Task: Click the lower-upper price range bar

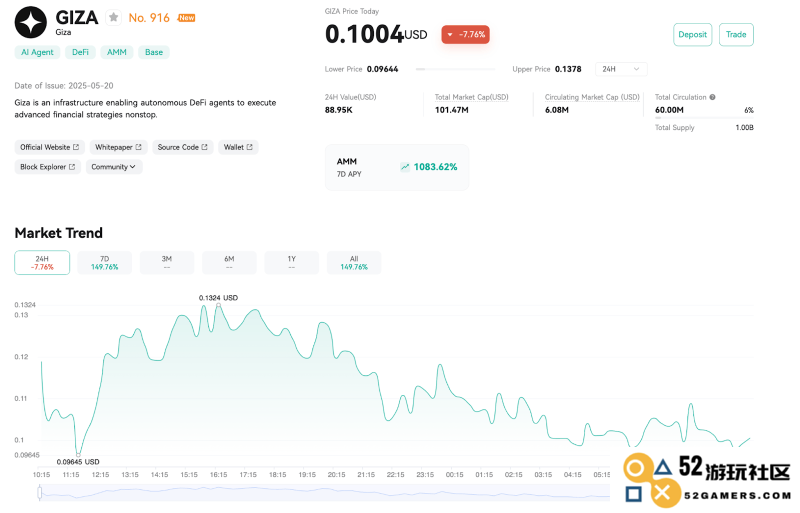Action: click(x=456, y=69)
